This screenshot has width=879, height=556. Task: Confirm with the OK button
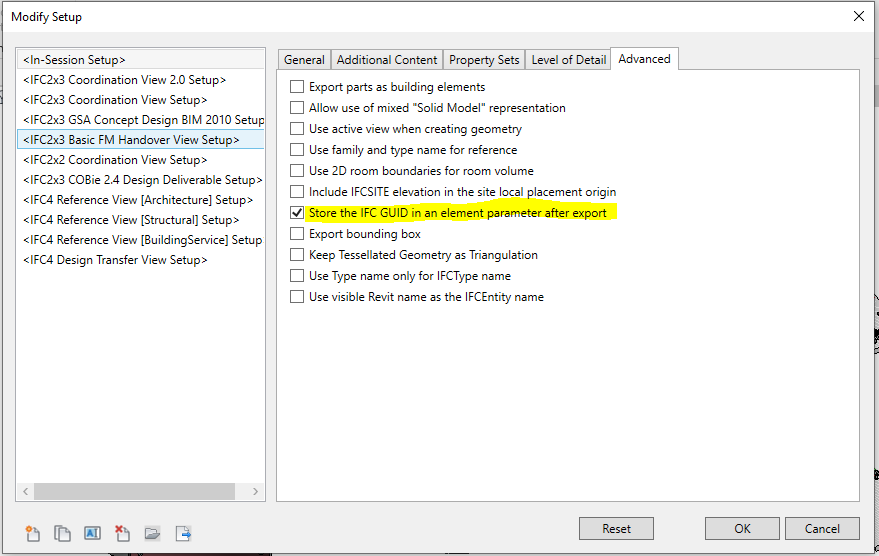(x=741, y=529)
